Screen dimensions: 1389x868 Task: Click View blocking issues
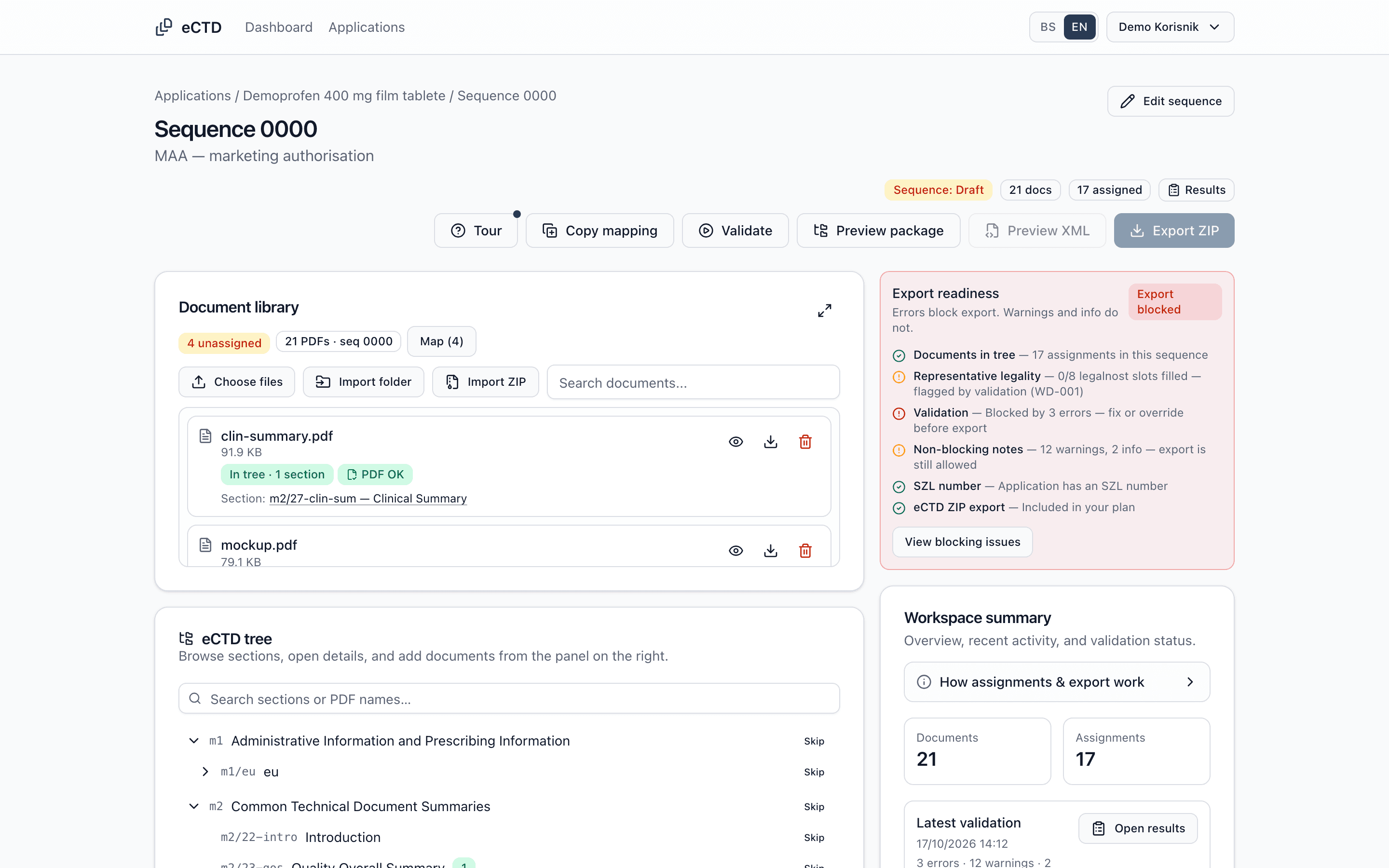click(x=963, y=542)
